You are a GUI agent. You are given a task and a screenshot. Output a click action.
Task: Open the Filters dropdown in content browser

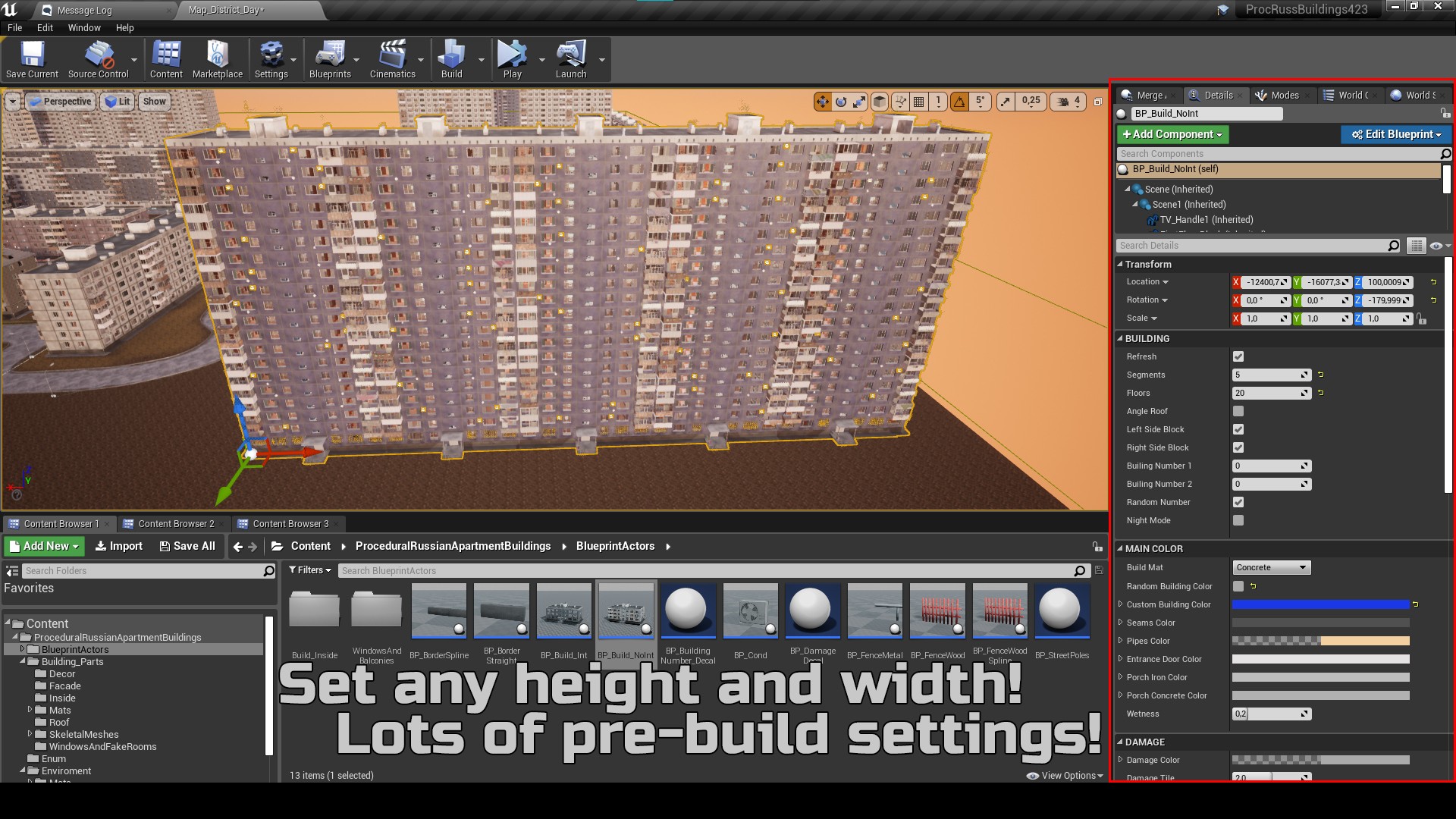(x=310, y=570)
